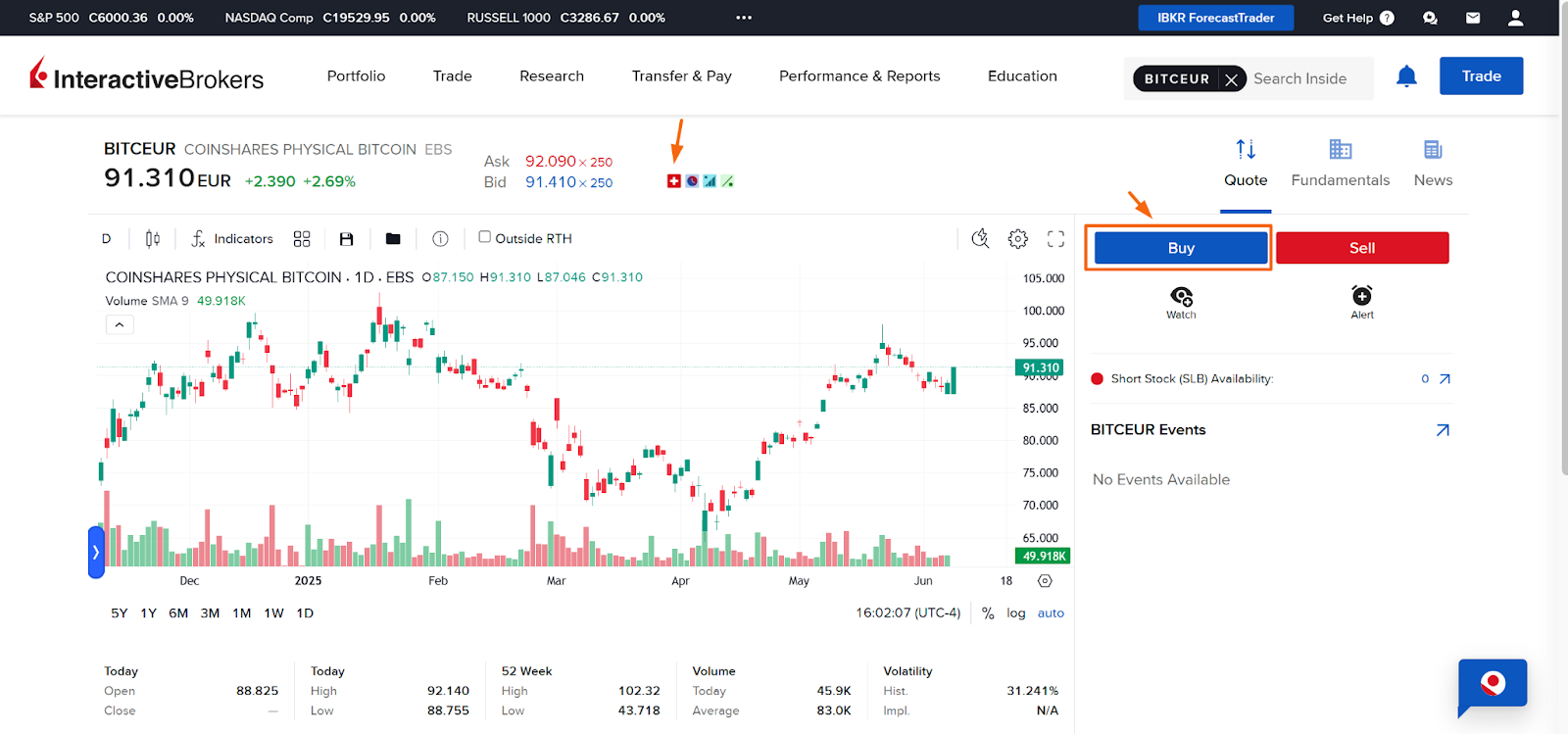
Task: Open the time axis settings icon
Action: (x=1045, y=581)
